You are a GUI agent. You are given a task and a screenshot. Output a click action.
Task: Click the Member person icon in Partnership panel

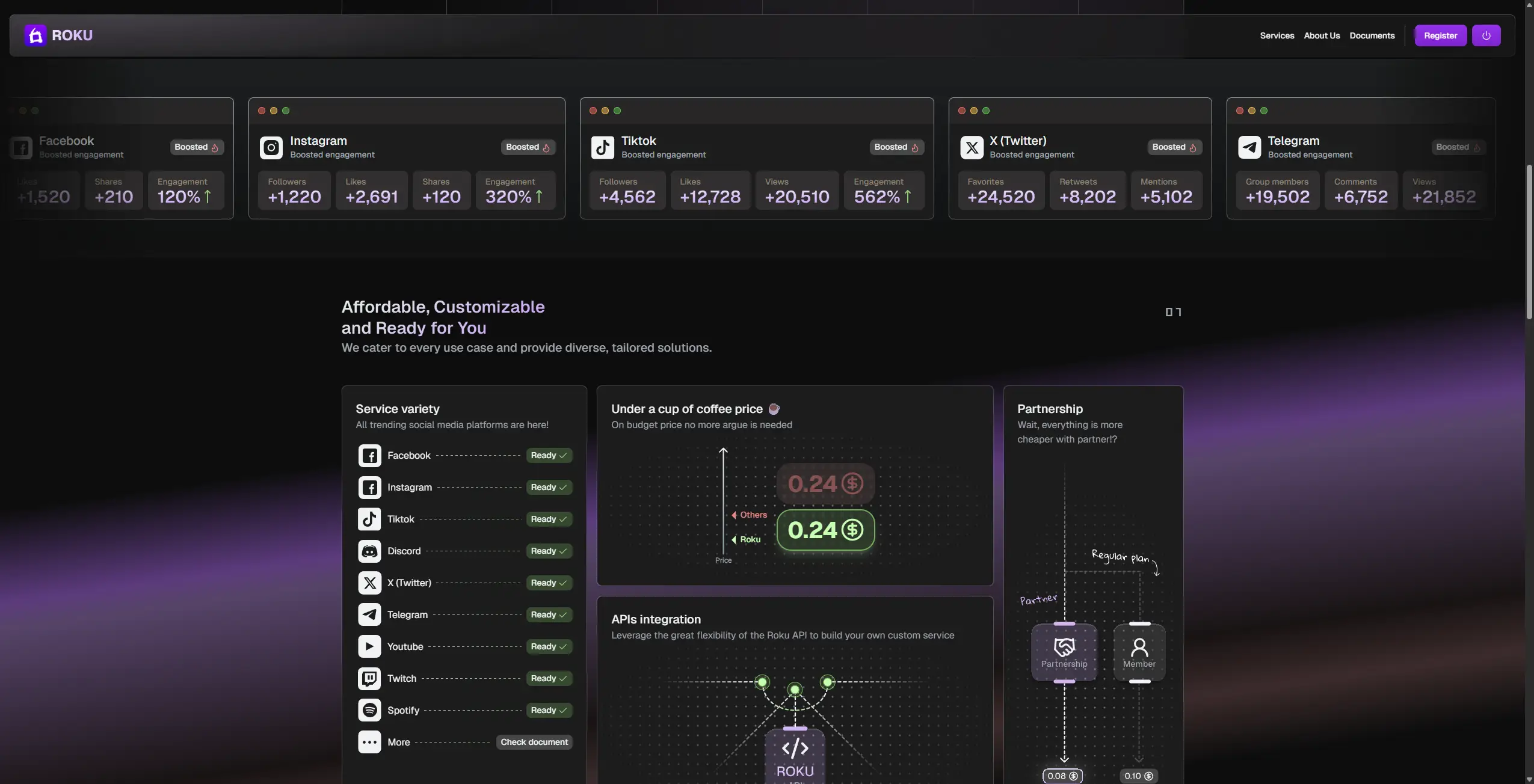[1139, 647]
